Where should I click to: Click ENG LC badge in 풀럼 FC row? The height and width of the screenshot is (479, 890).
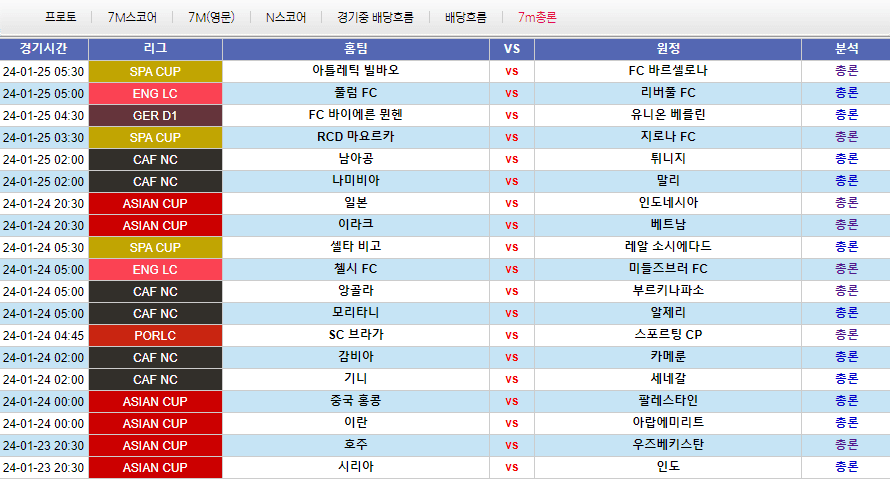coord(155,93)
